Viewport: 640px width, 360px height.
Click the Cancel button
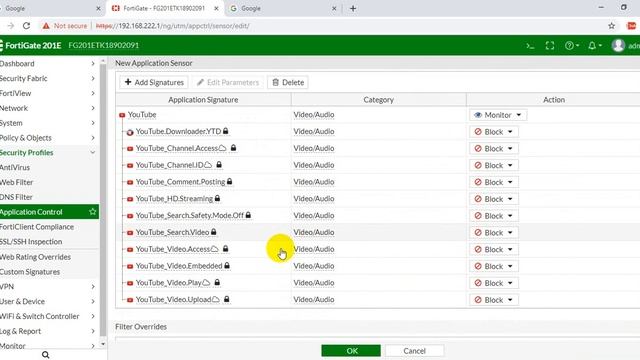click(x=415, y=351)
